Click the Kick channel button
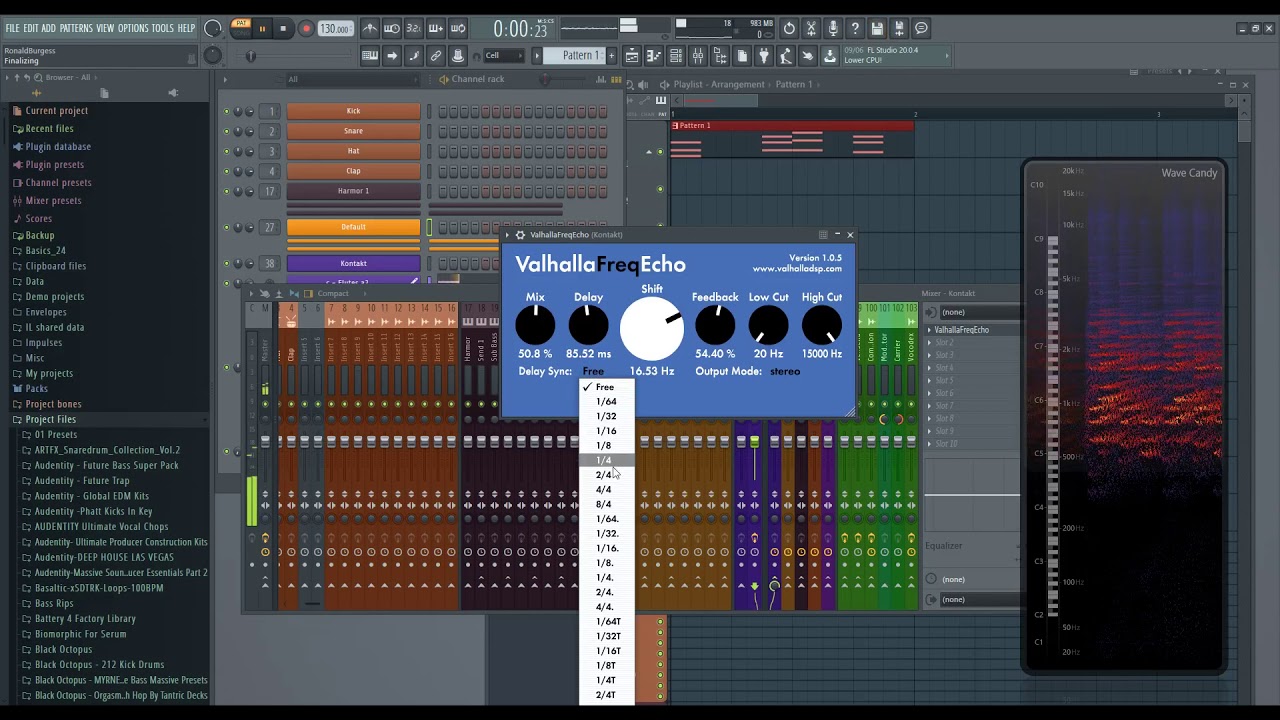 tap(353, 111)
